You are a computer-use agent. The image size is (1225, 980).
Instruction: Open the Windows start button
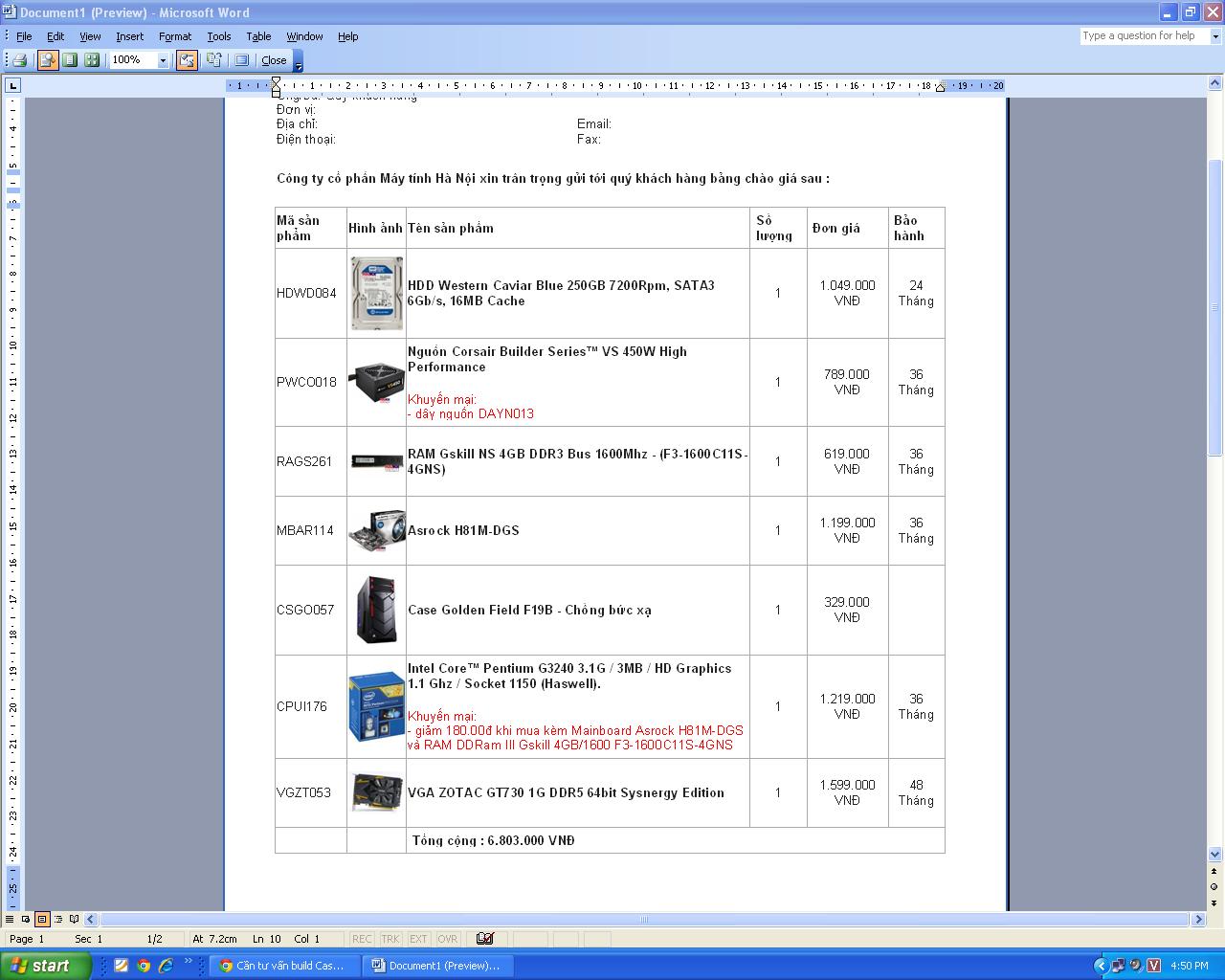pyautogui.click(x=46, y=966)
